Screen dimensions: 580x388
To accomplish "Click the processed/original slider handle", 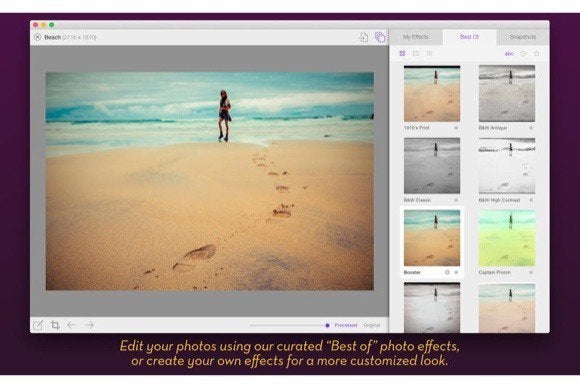I will click(327, 325).
